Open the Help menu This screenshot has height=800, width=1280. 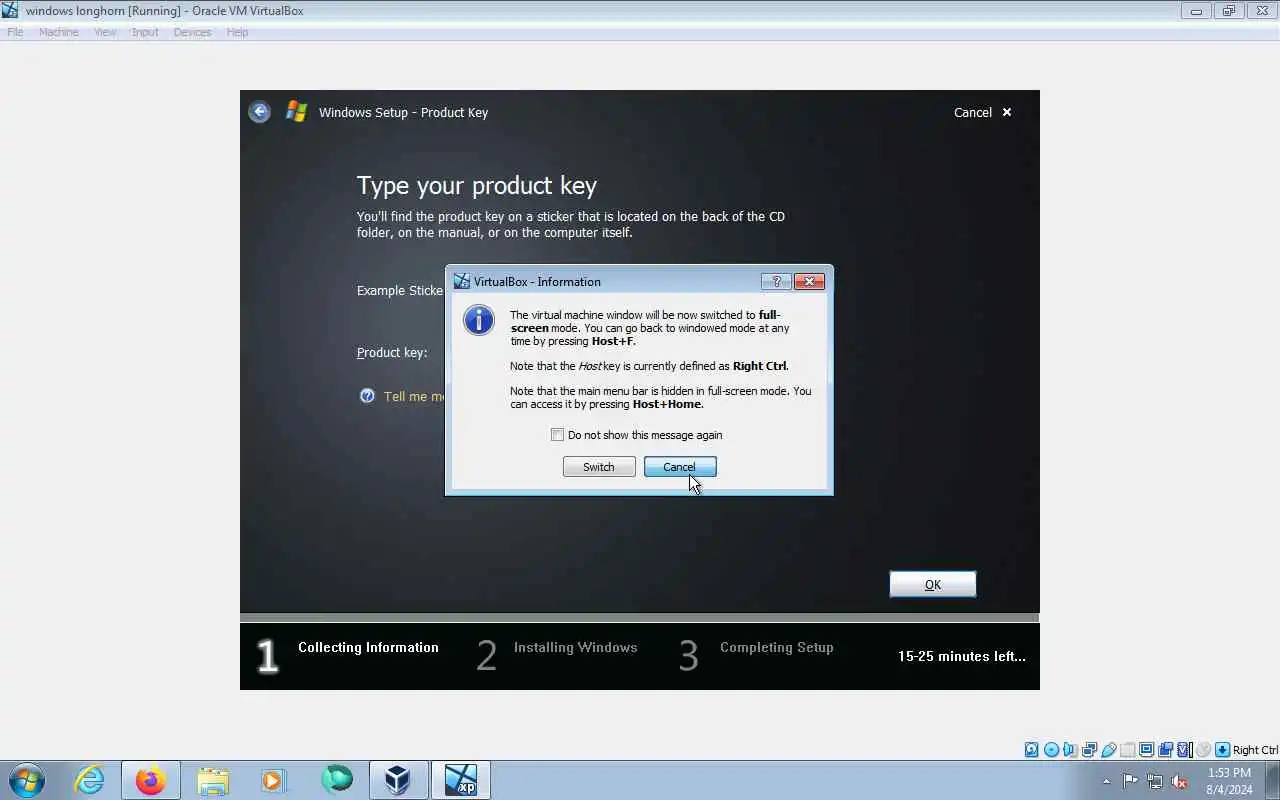click(x=237, y=32)
